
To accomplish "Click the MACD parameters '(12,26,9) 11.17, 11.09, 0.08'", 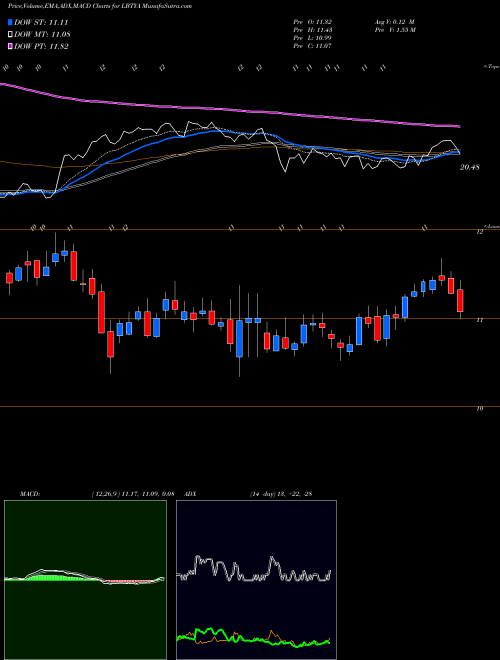I will [133, 494].
